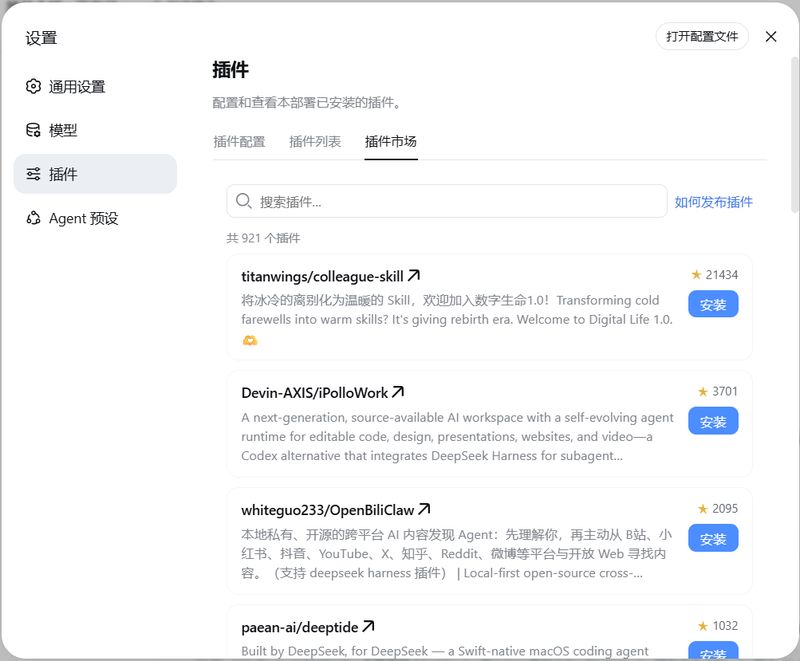The width and height of the screenshot is (800, 661).
Task: Click the OpenBiliClaw description text
Action: [457, 554]
